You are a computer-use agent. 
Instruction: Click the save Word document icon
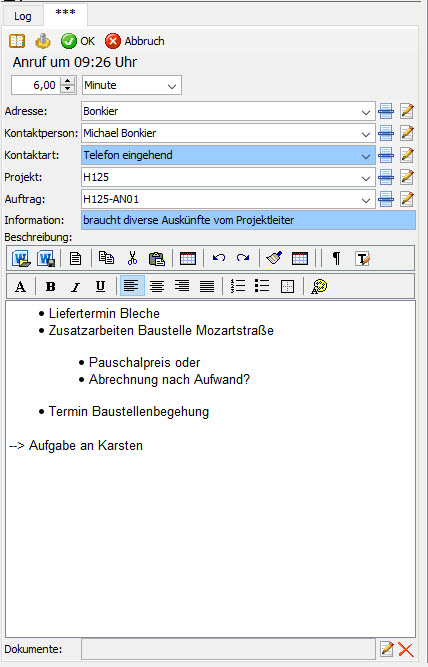coord(46,258)
